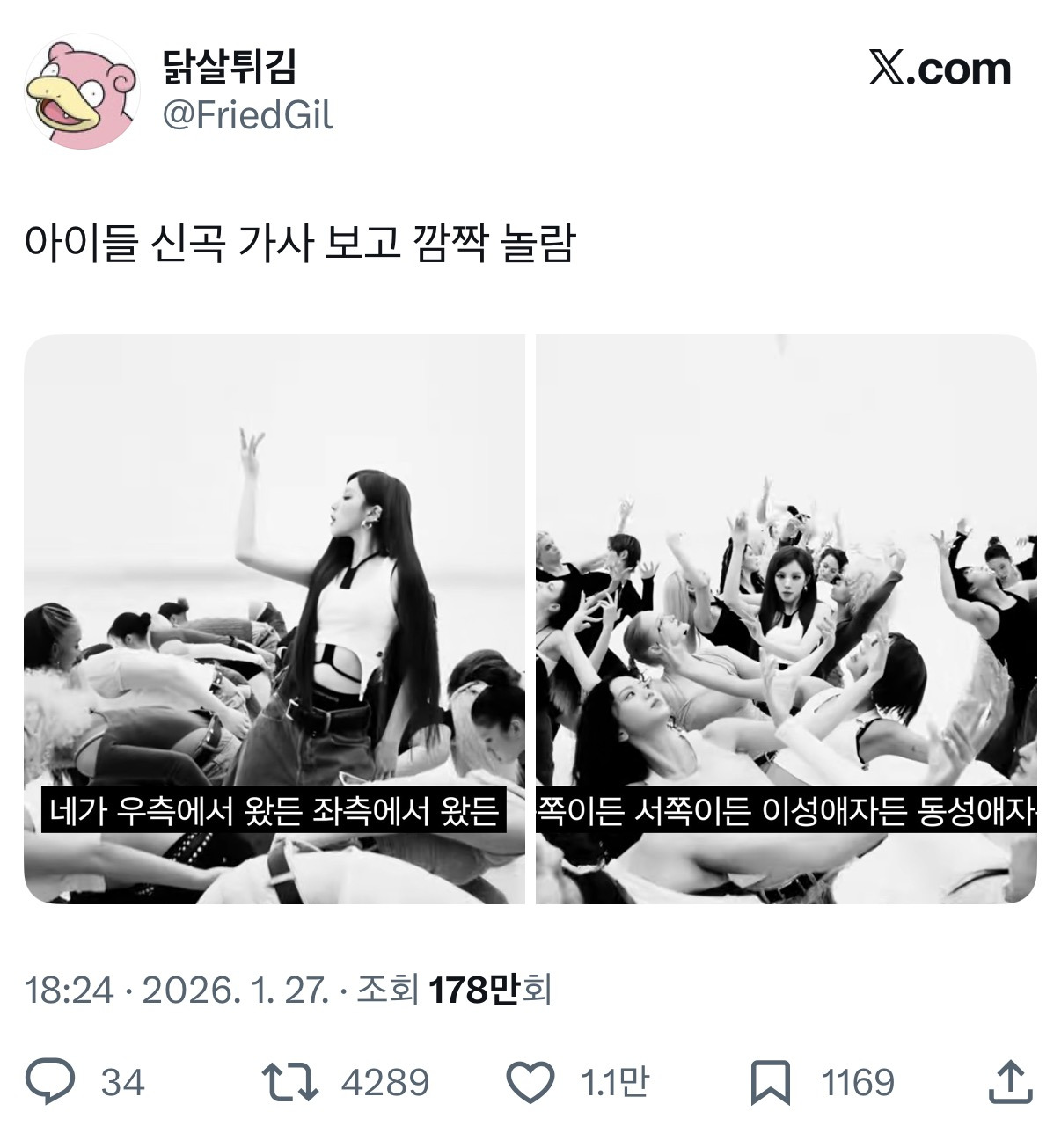
Task: Show the 34 replies count
Action: click(x=122, y=1083)
